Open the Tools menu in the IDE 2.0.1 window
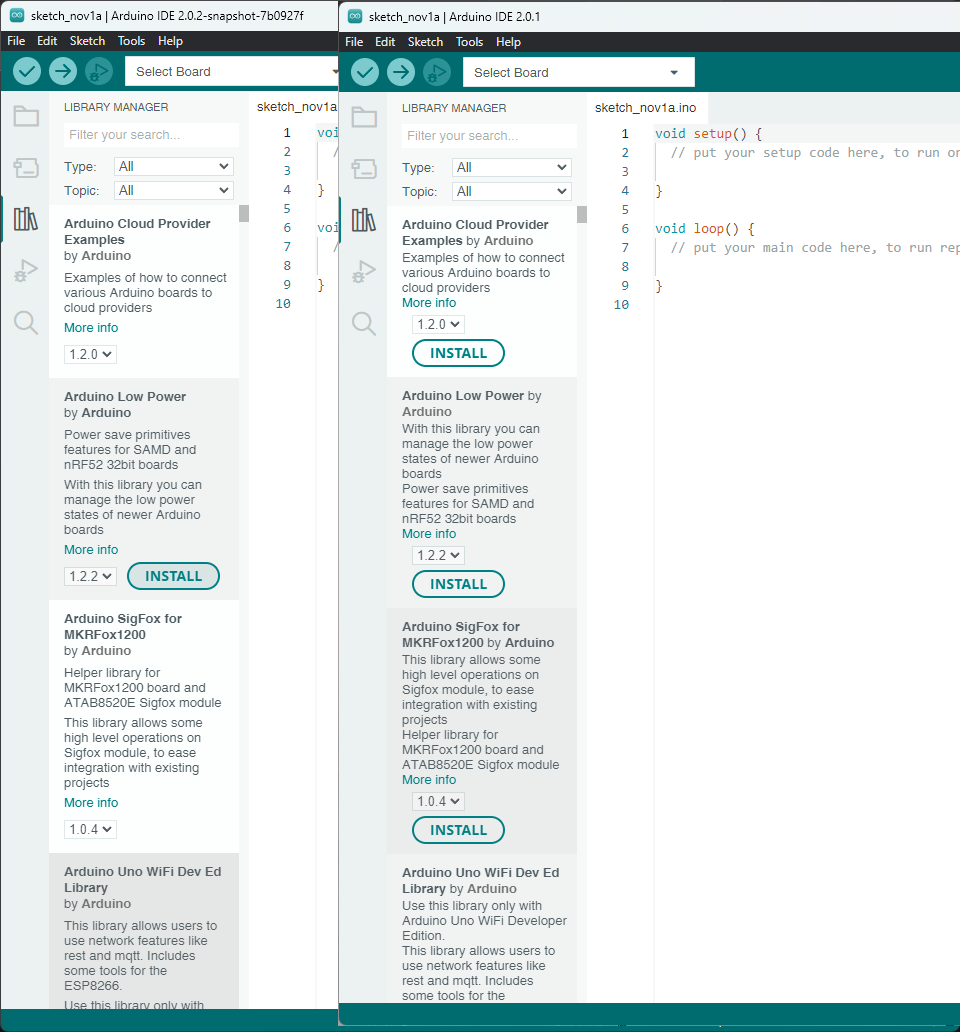The width and height of the screenshot is (960, 1032). tap(469, 41)
